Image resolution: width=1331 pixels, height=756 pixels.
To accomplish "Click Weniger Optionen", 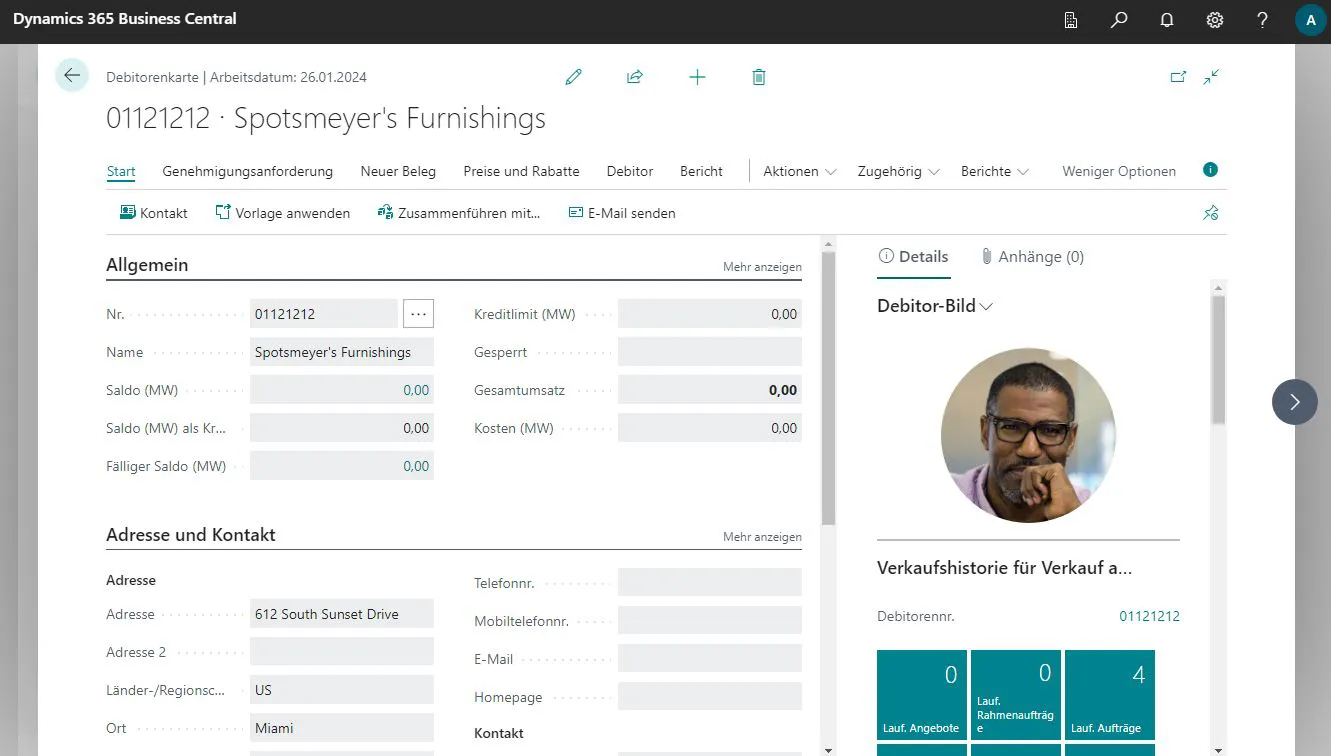I will [x=1119, y=171].
